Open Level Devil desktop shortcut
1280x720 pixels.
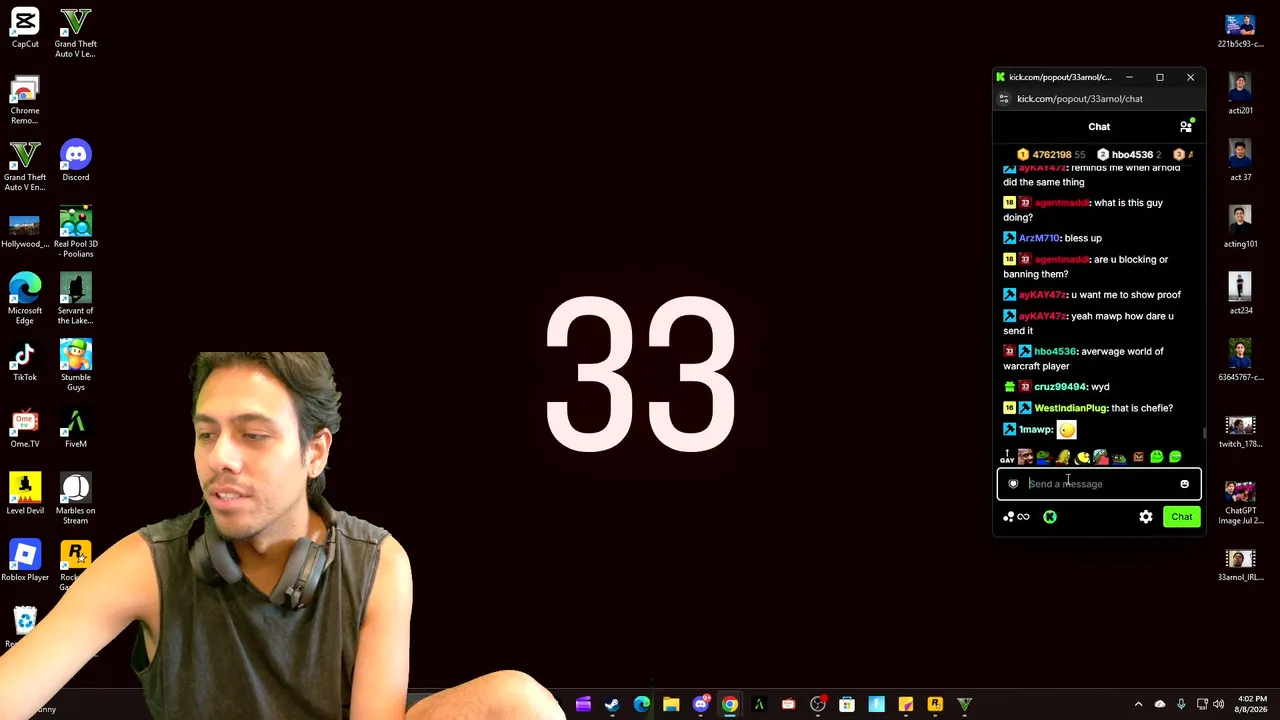pos(25,496)
